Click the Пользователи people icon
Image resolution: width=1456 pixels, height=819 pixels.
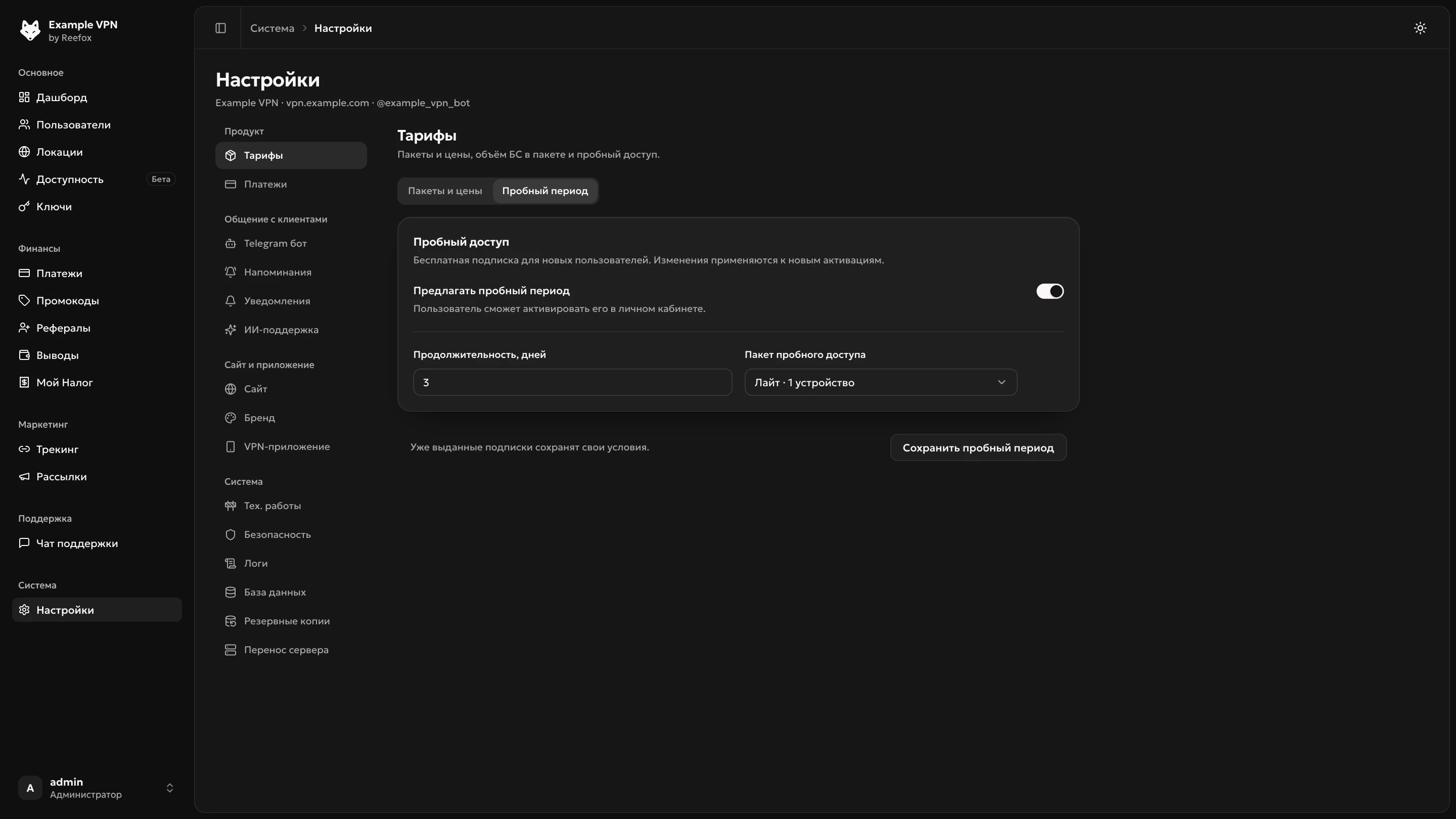(24, 124)
